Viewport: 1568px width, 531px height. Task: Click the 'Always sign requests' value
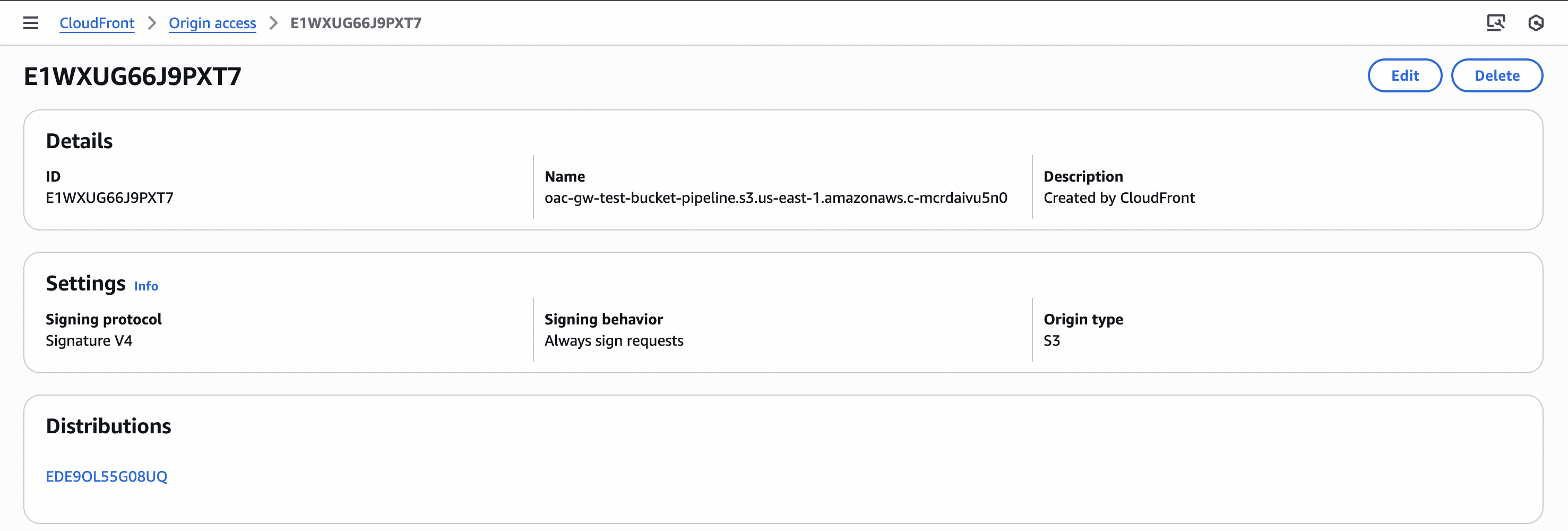click(614, 341)
